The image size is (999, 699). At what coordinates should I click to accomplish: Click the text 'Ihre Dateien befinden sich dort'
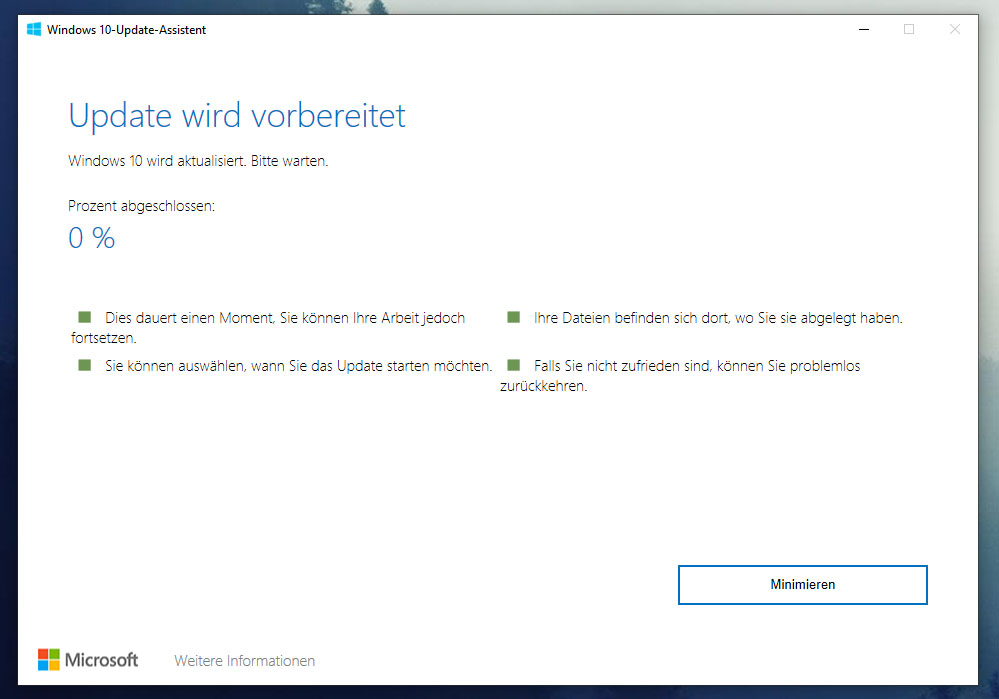[x=631, y=318]
